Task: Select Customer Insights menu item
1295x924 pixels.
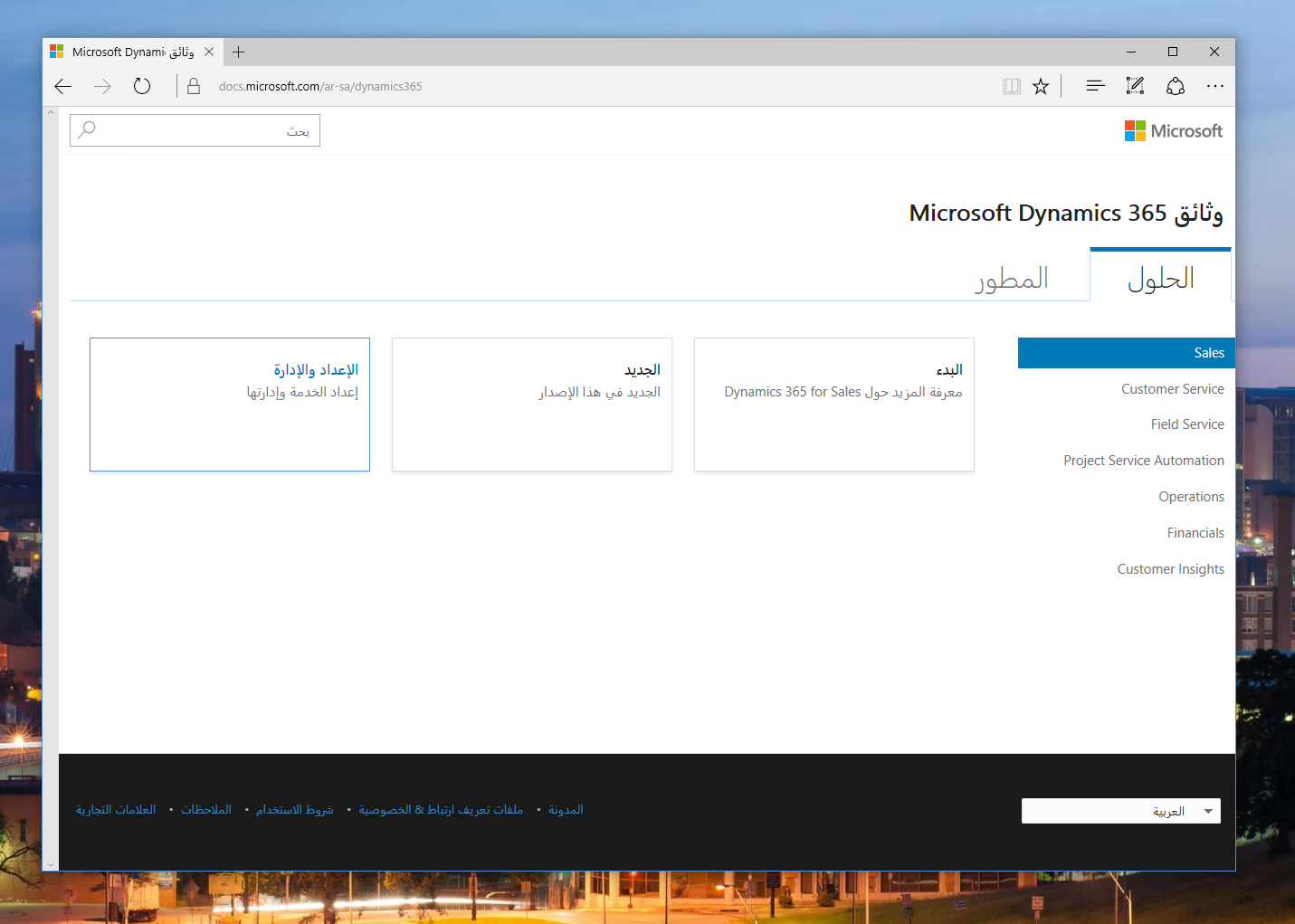Action: (x=1170, y=569)
